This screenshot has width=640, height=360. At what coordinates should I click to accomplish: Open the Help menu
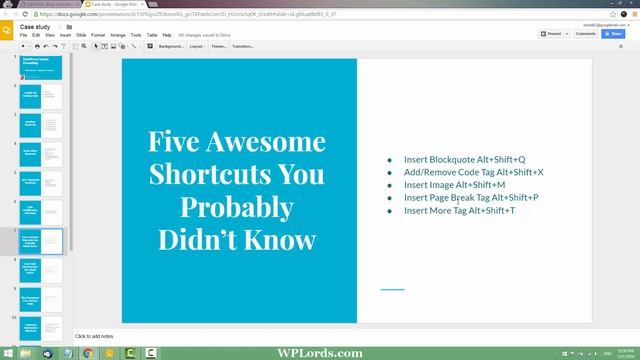pyautogui.click(x=167, y=36)
